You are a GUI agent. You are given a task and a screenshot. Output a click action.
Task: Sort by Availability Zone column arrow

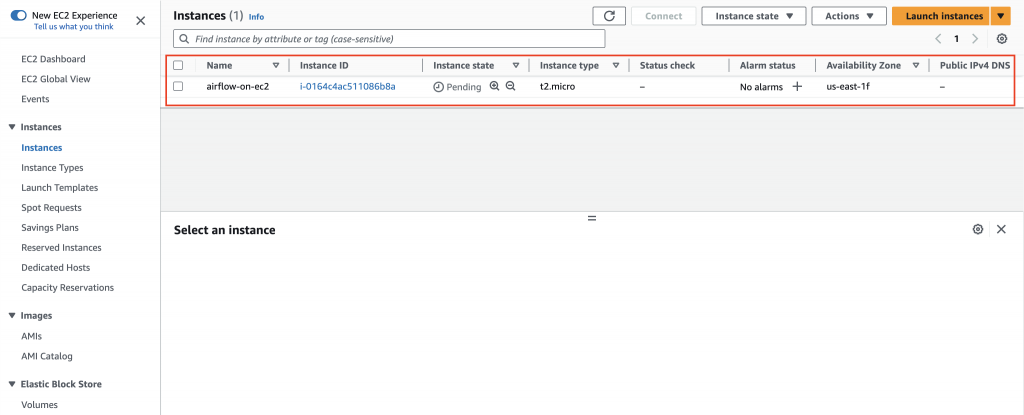(916, 65)
